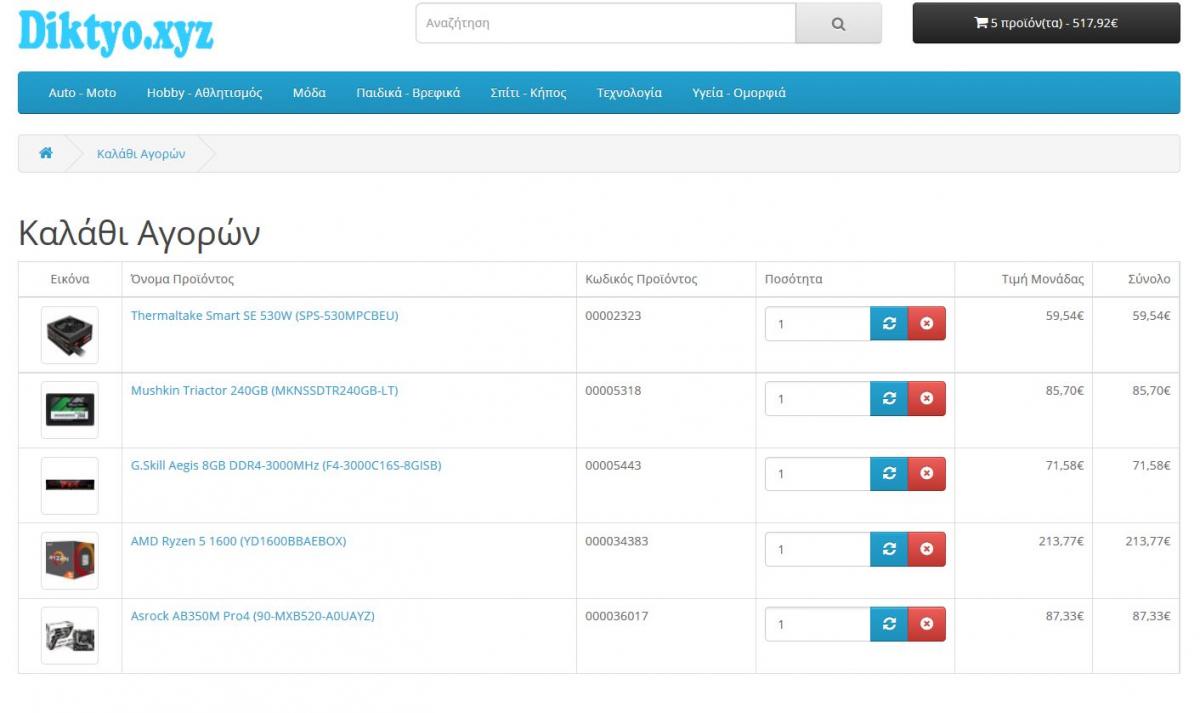
Task: Refresh quantity for Thermaltake Smart SE 530W
Action: [889, 323]
